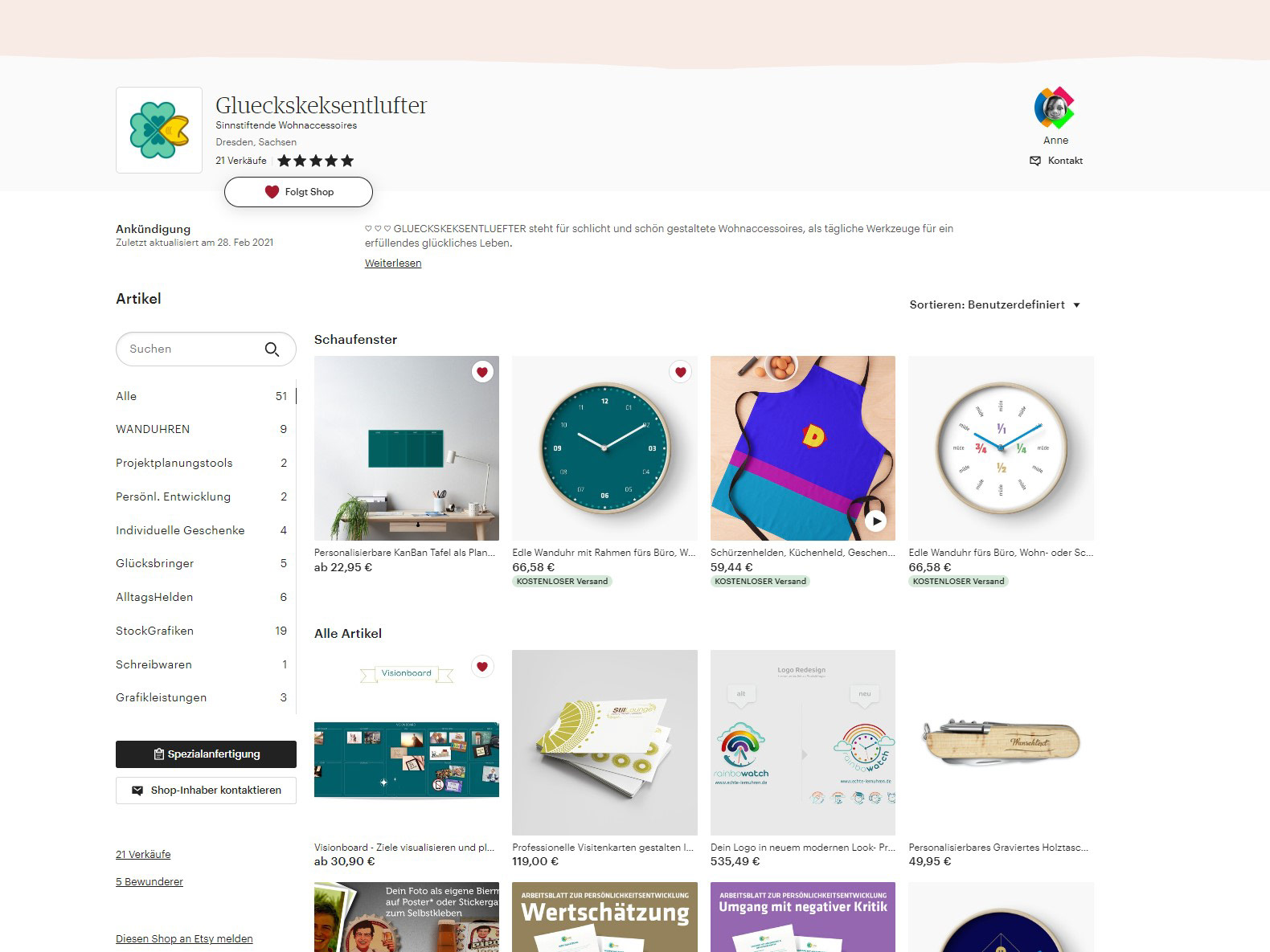The width and height of the screenshot is (1270, 952).
Task: Click the Kontakt envelope icon
Action: click(1035, 161)
